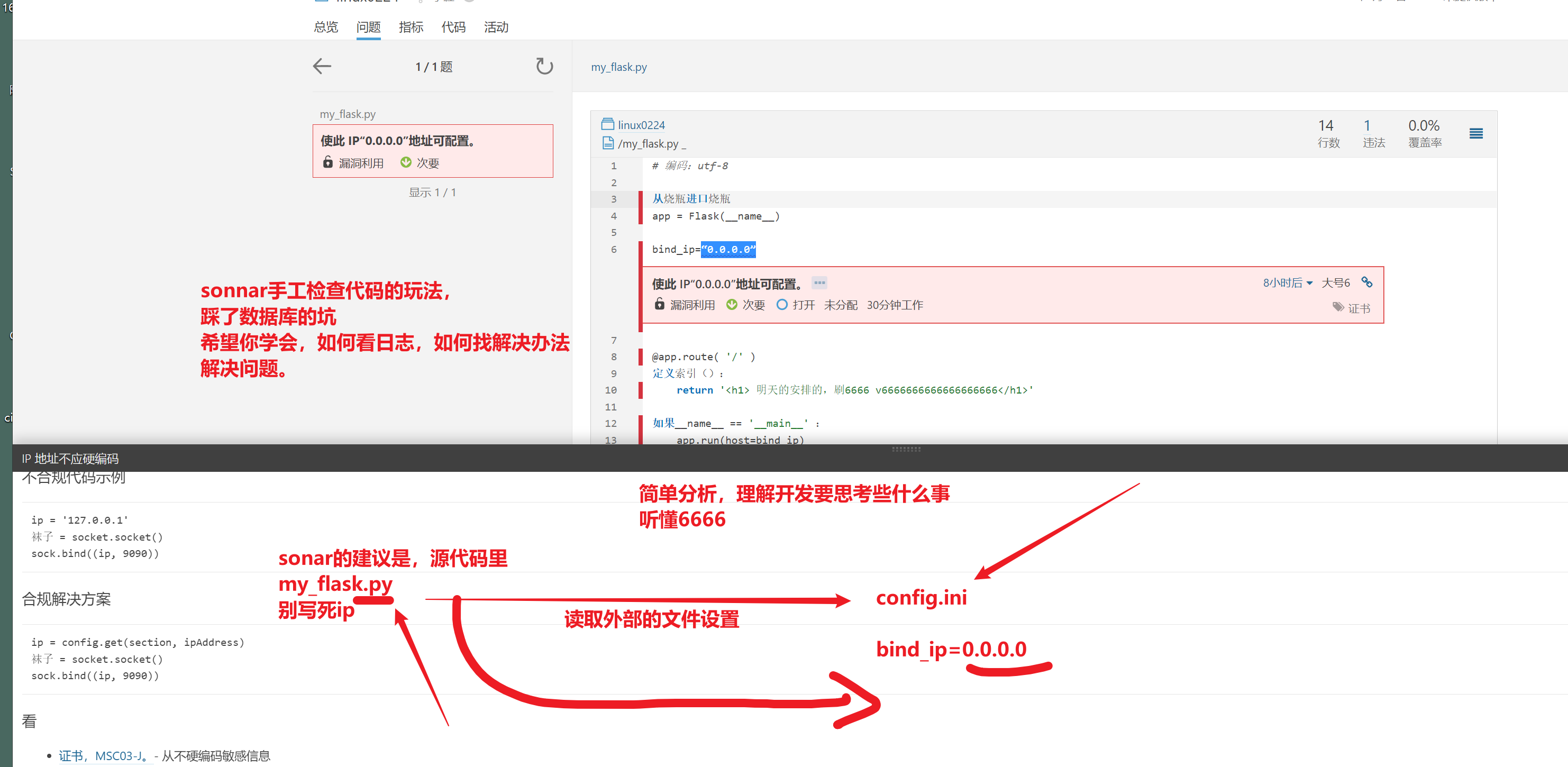The image size is (1568, 767).
Task: Click the linux0224 project folder icon
Action: (x=607, y=124)
